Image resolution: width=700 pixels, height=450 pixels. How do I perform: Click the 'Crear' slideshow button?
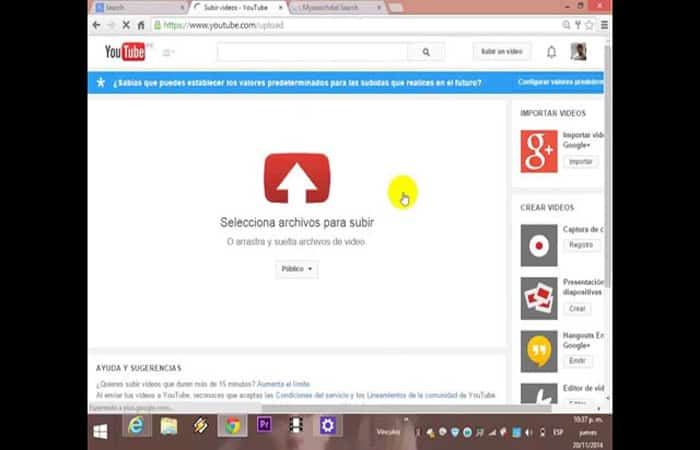(577, 308)
